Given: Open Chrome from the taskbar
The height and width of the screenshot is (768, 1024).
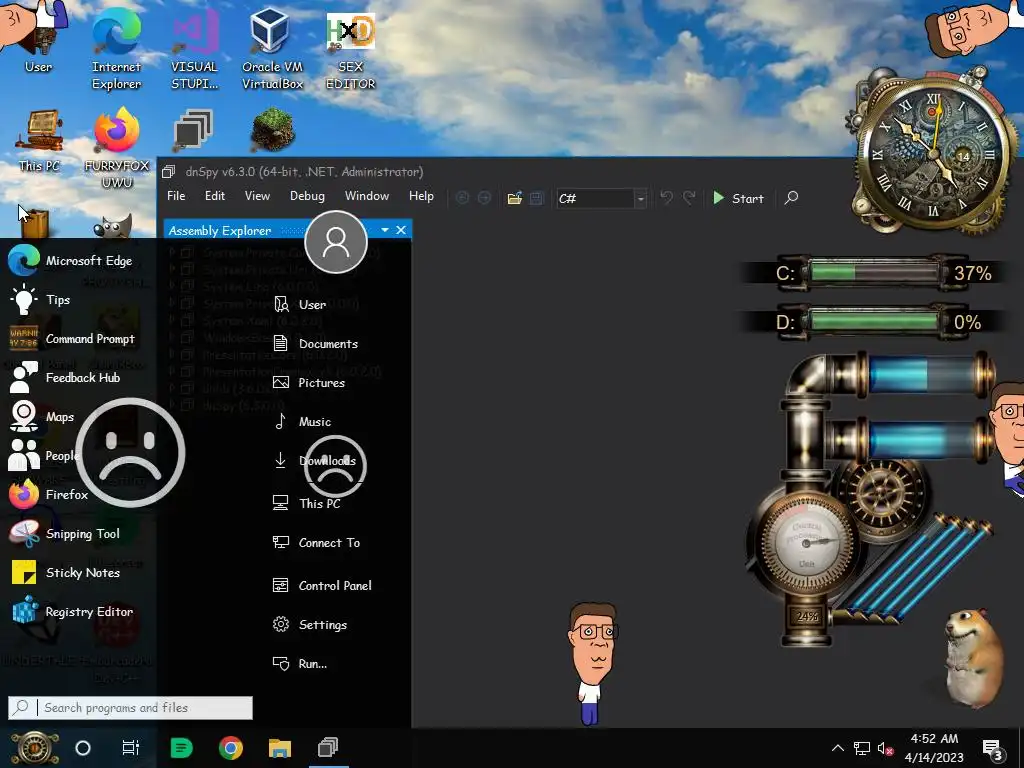Looking at the screenshot, I should click(231, 748).
